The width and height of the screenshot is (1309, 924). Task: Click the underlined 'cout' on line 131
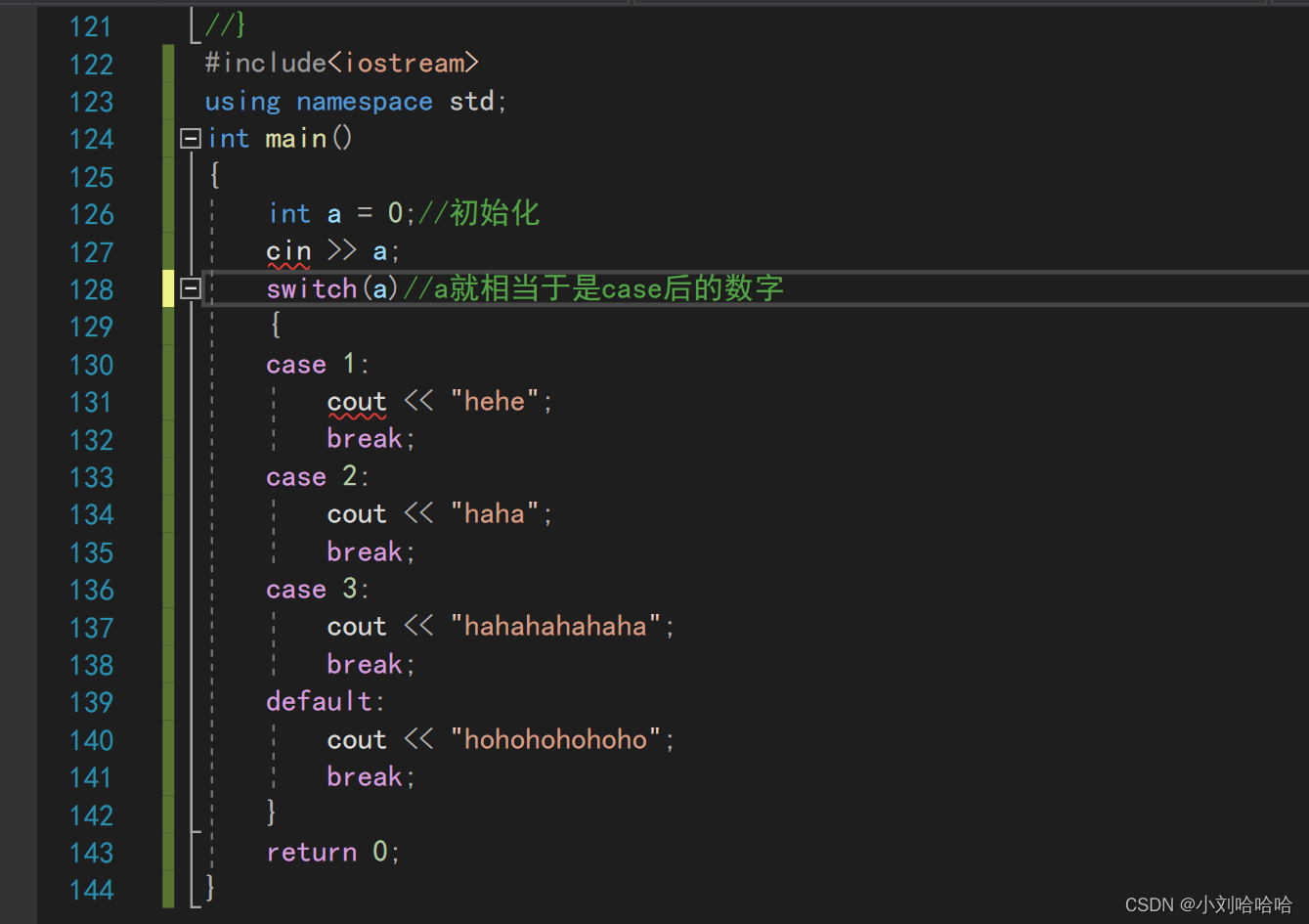pos(357,402)
